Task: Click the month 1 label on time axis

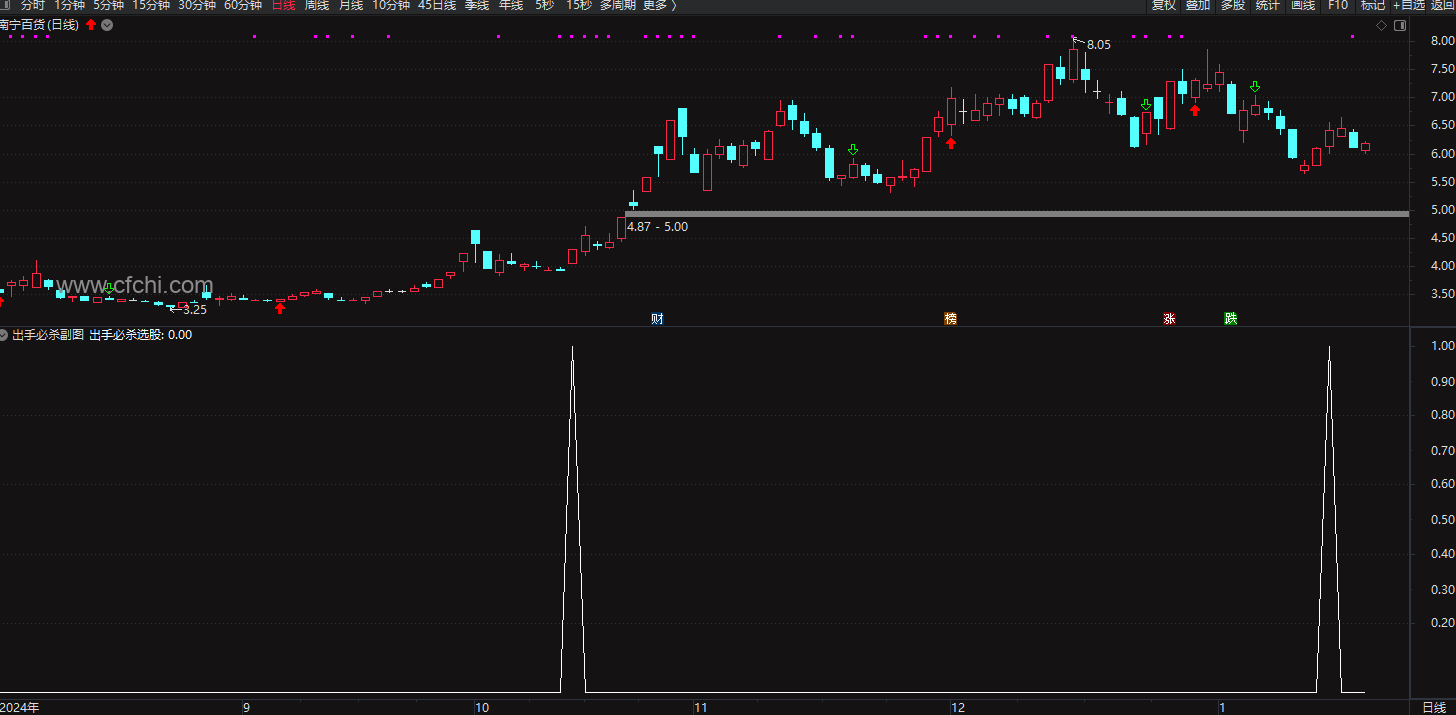Action: click(x=1221, y=707)
